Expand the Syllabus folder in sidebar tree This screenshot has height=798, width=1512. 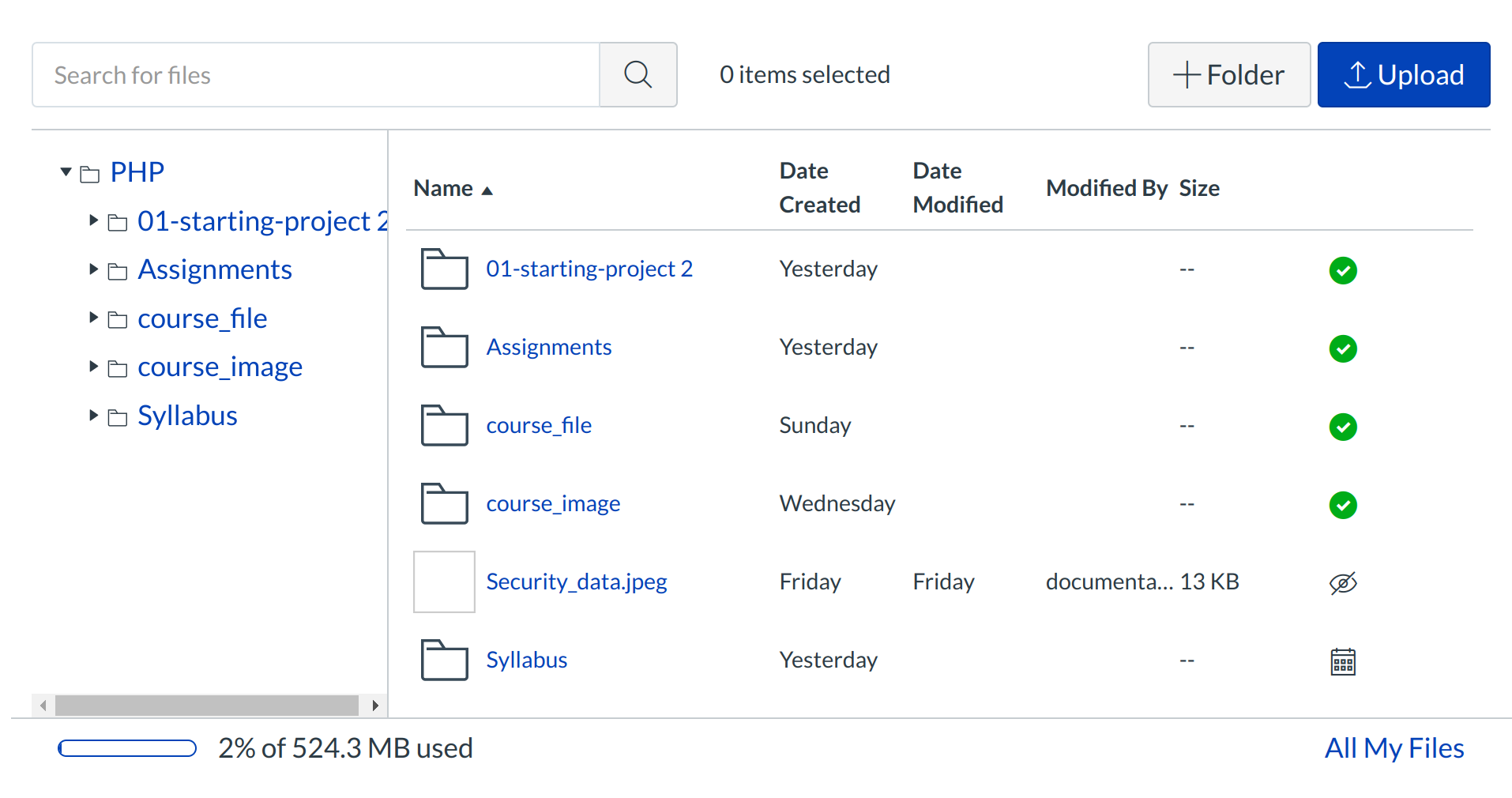point(93,416)
